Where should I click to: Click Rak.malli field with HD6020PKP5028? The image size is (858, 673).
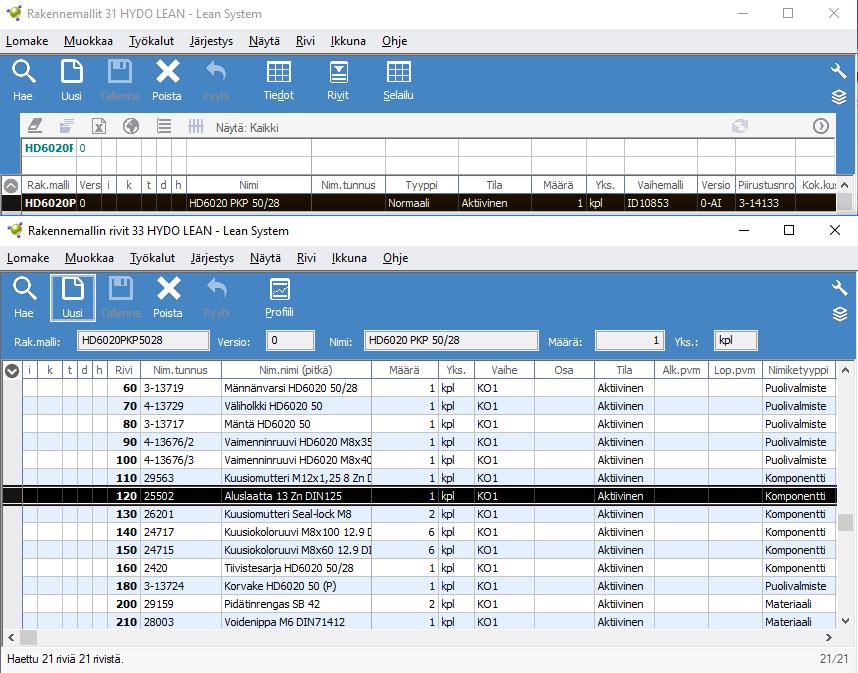pyautogui.click(x=143, y=340)
